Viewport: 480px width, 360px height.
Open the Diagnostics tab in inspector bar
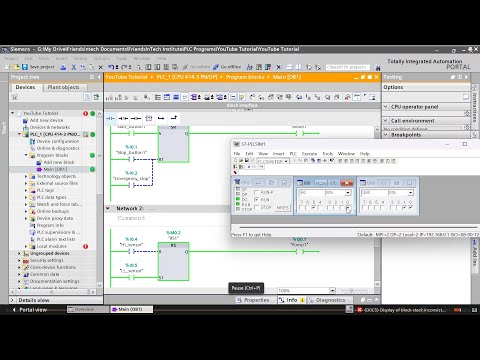click(327, 300)
